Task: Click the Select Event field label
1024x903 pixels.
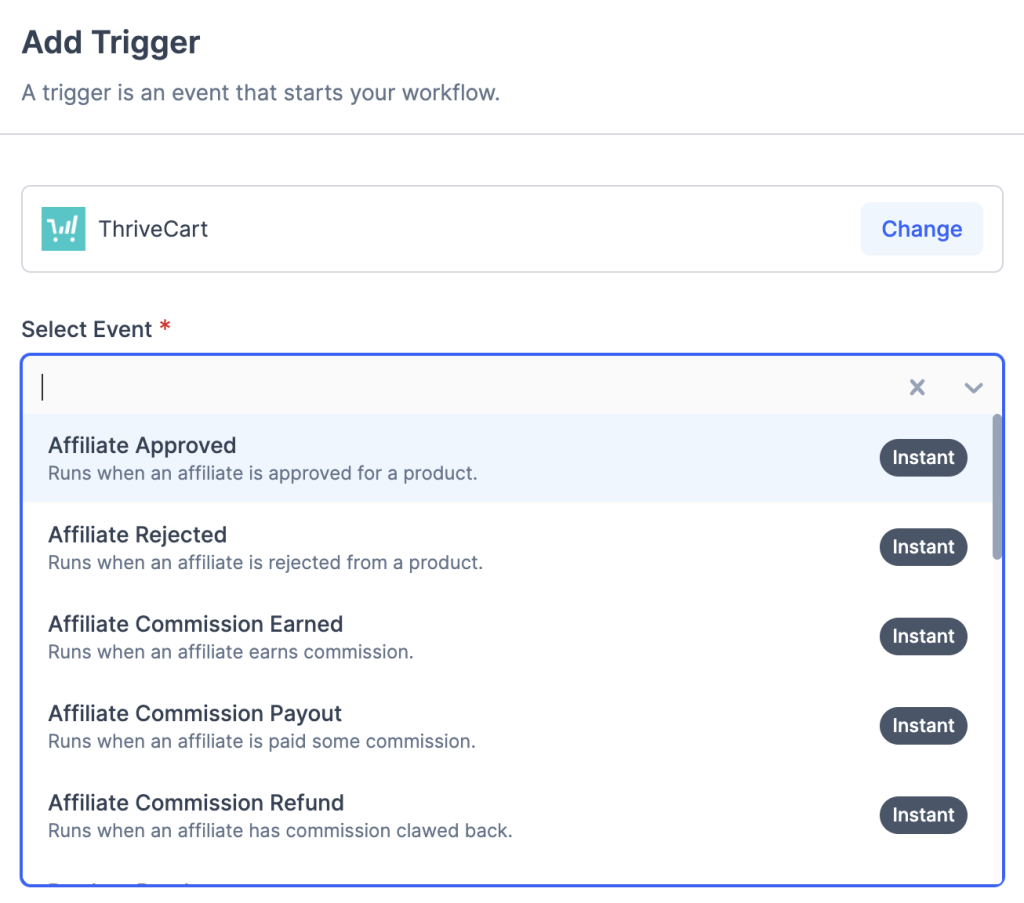Action: (87, 329)
